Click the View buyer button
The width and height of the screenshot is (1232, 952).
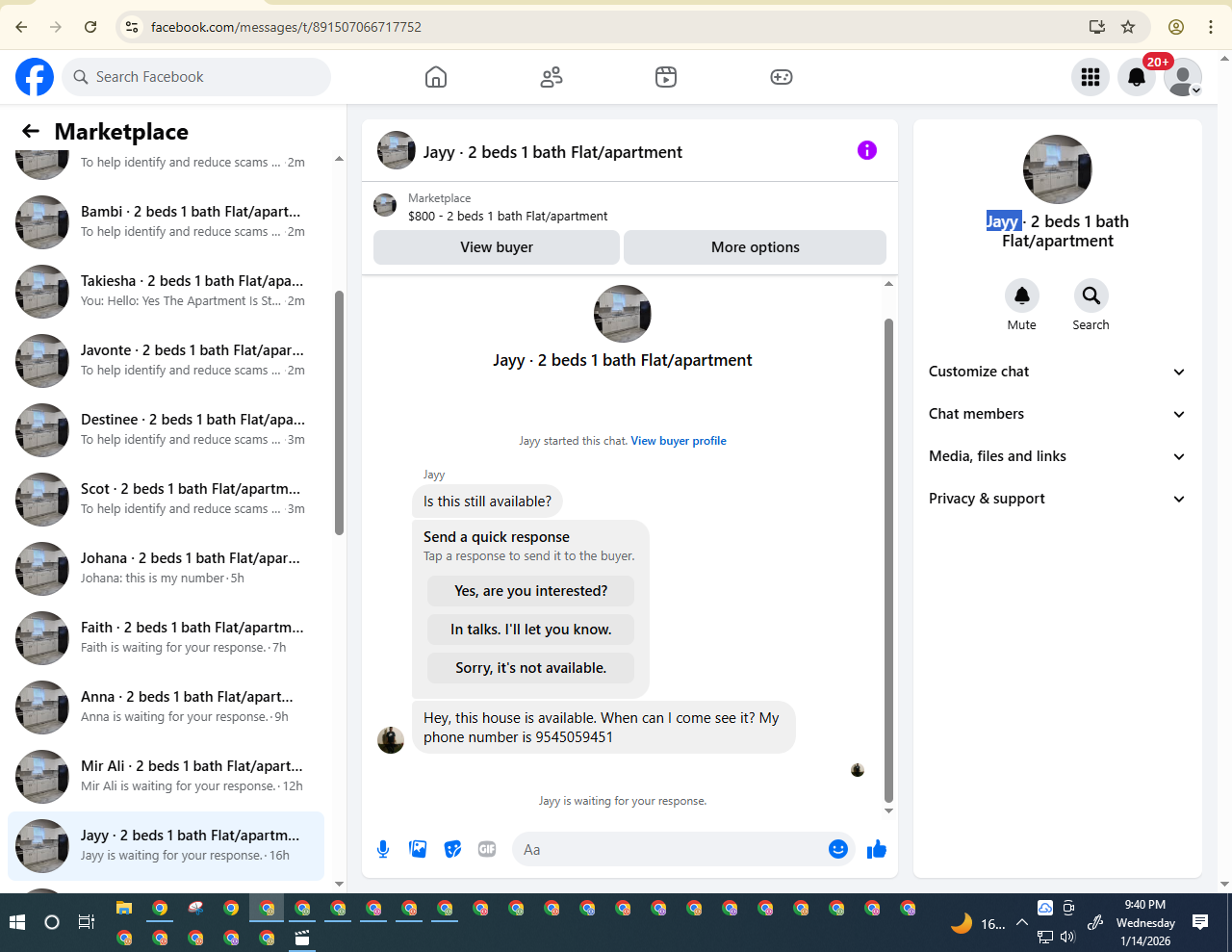tap(497, 247)
